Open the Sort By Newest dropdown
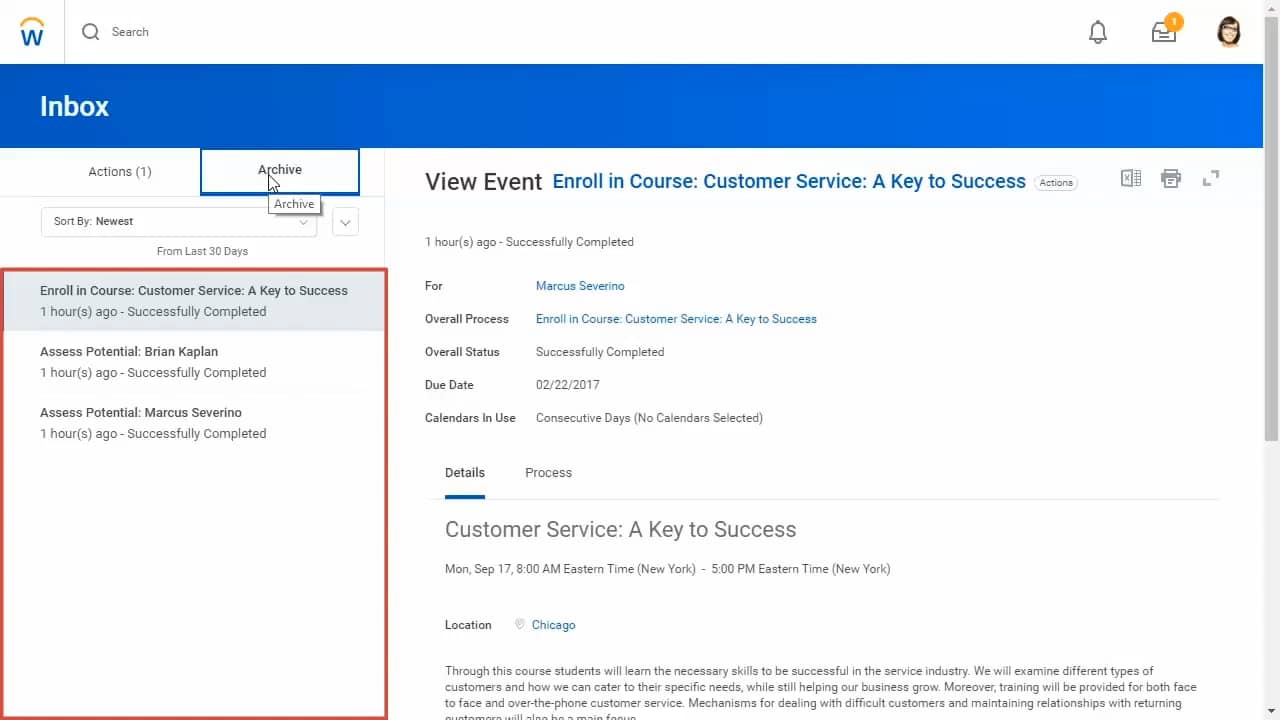 (x=179, y=222)
